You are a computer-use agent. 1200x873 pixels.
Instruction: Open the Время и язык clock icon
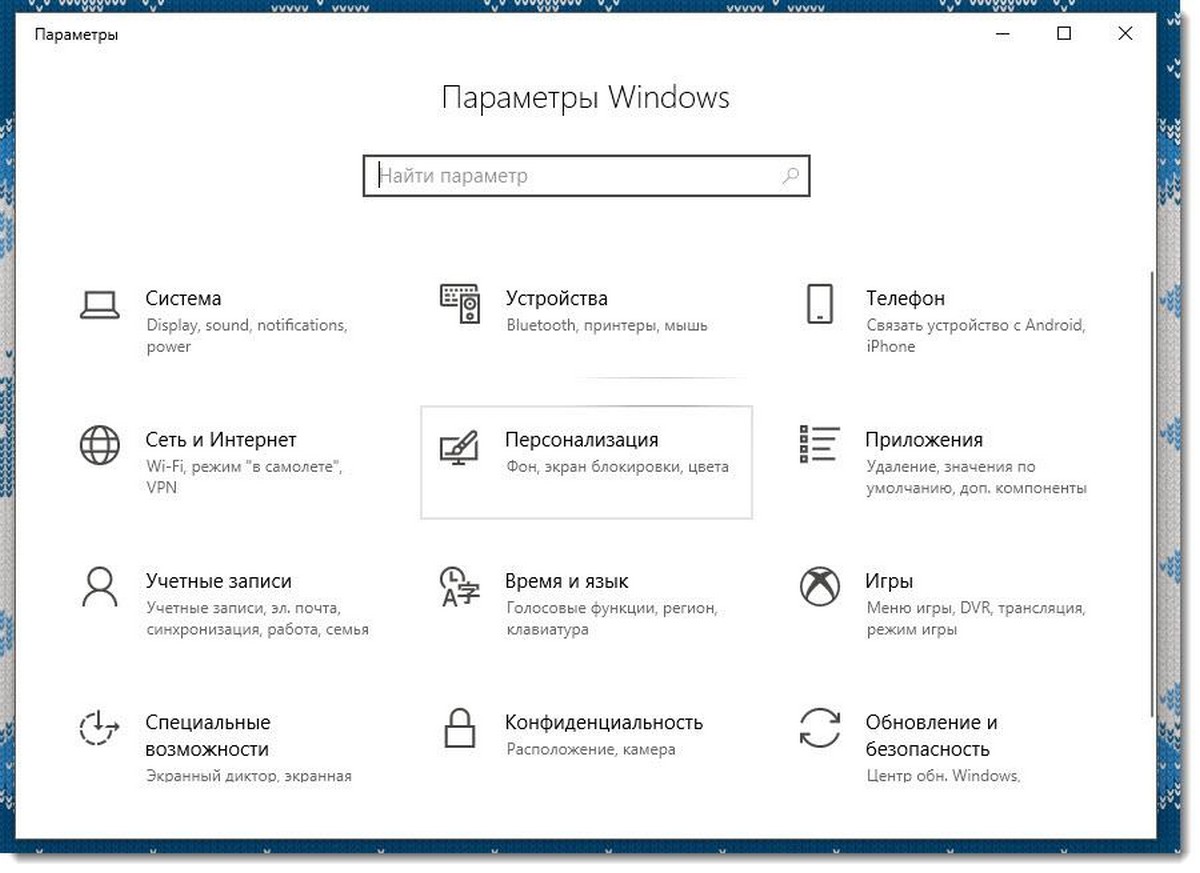pyautogui.click(x=460, y=586)
